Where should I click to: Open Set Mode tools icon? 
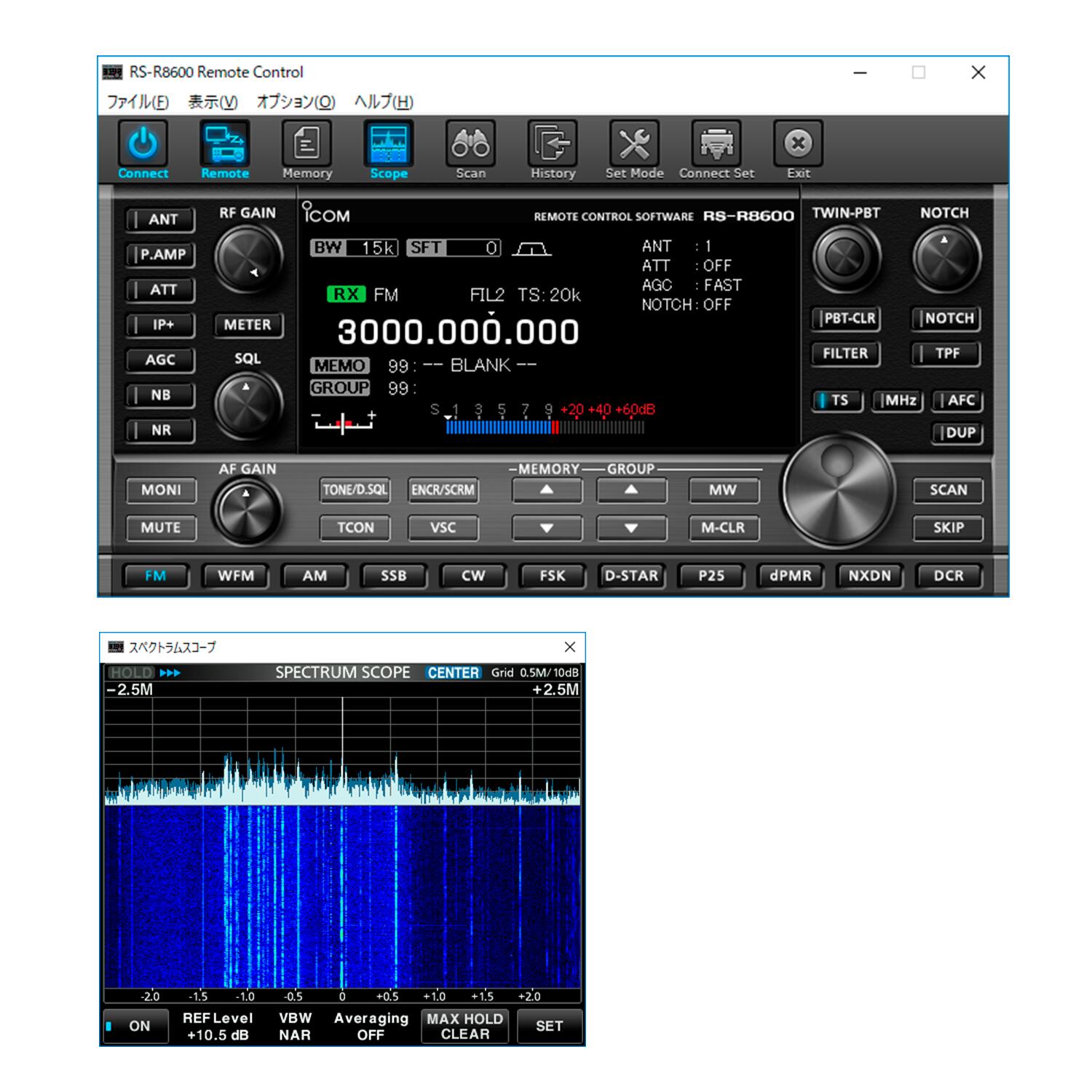634,145
